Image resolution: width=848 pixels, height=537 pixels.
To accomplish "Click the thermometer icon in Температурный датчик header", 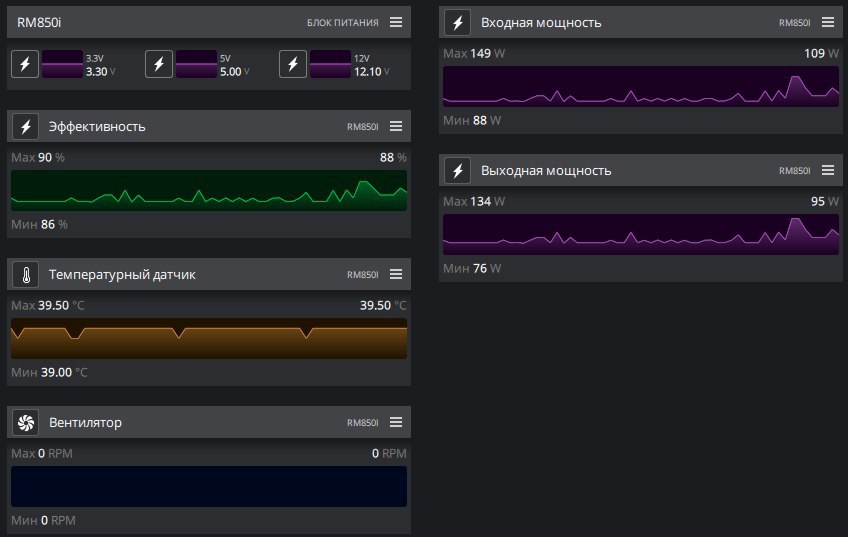I will pos(26,275).
